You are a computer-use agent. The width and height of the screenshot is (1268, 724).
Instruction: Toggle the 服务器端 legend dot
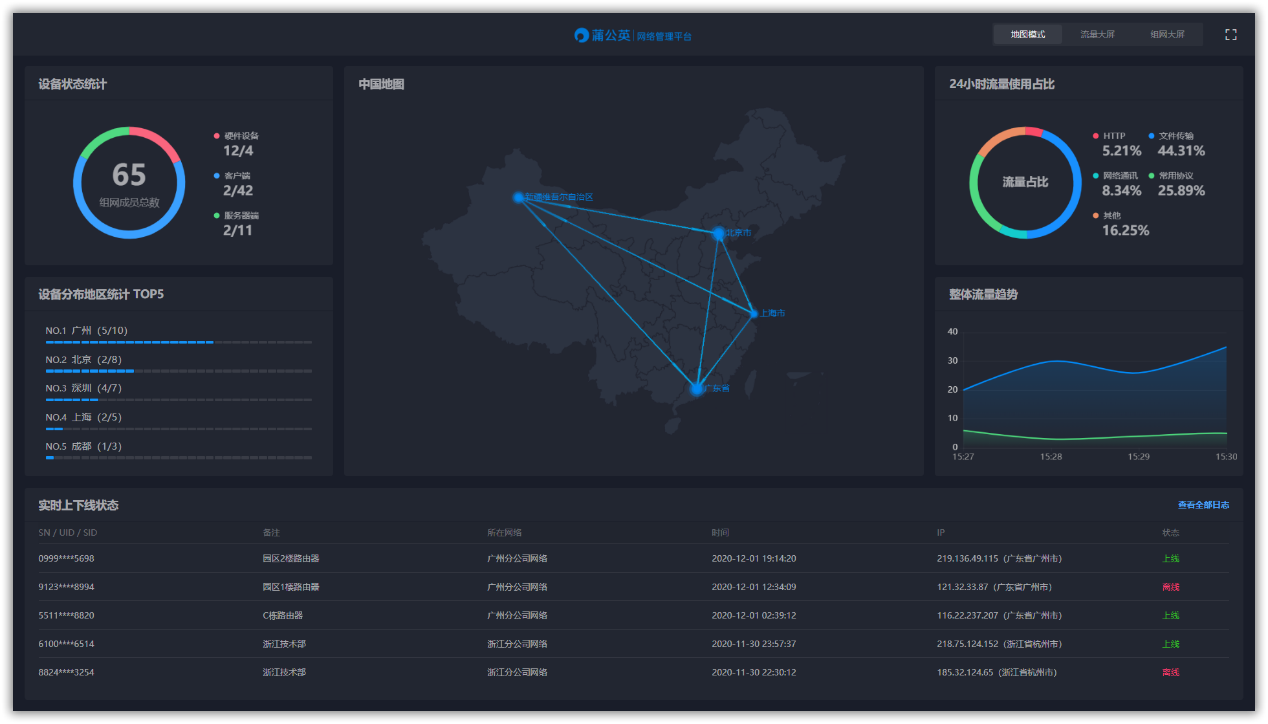[x=216, y=215]
